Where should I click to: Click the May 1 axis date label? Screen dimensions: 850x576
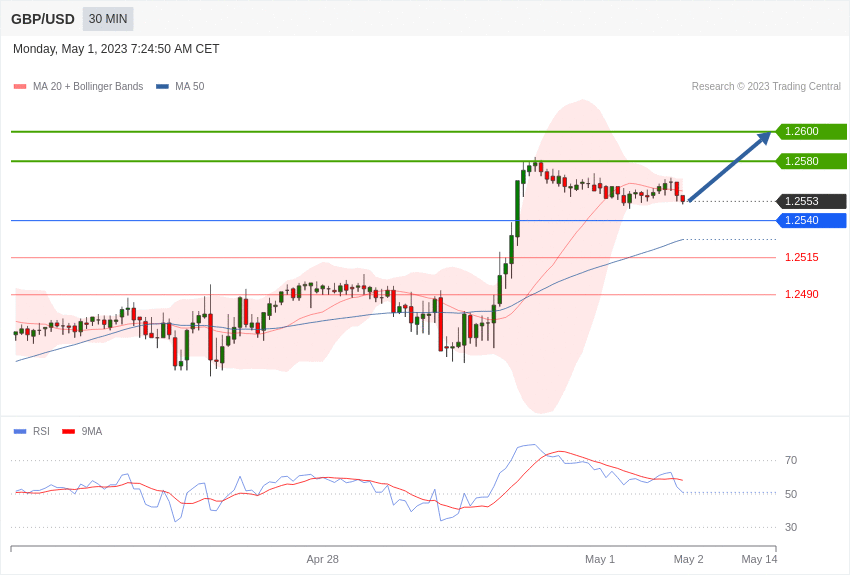600,559
